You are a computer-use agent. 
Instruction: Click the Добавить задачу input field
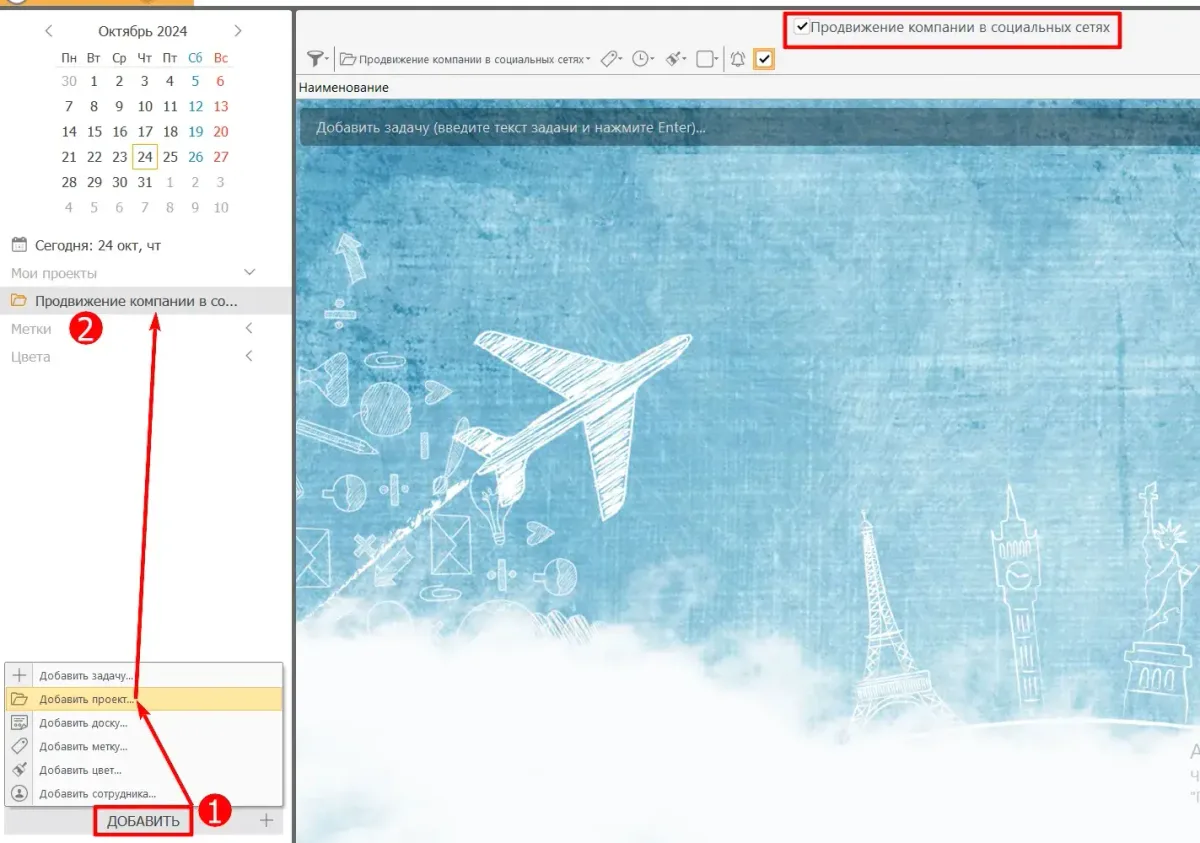(700, 128)
